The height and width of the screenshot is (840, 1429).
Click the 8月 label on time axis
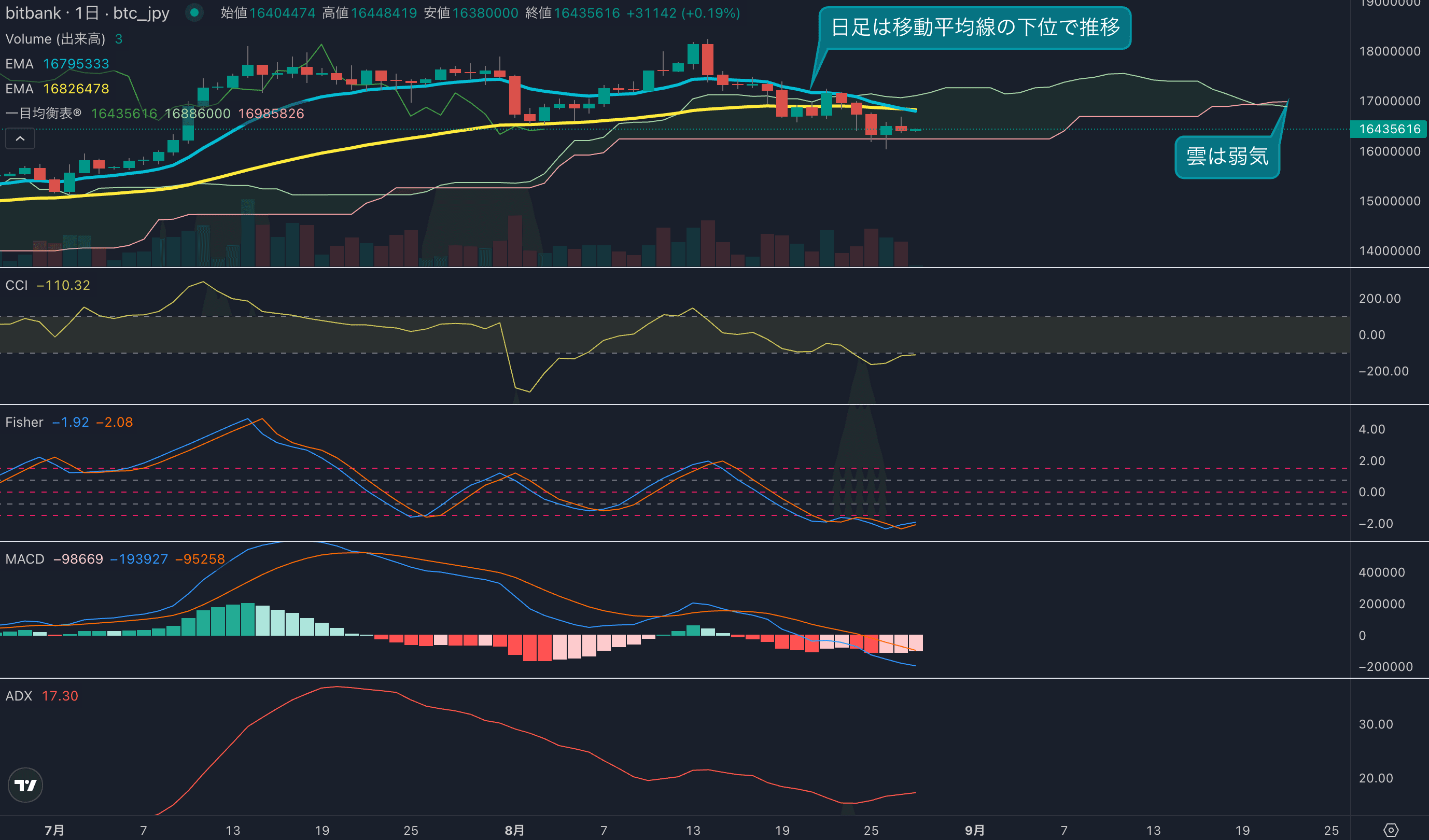click(x=514, y=830)
